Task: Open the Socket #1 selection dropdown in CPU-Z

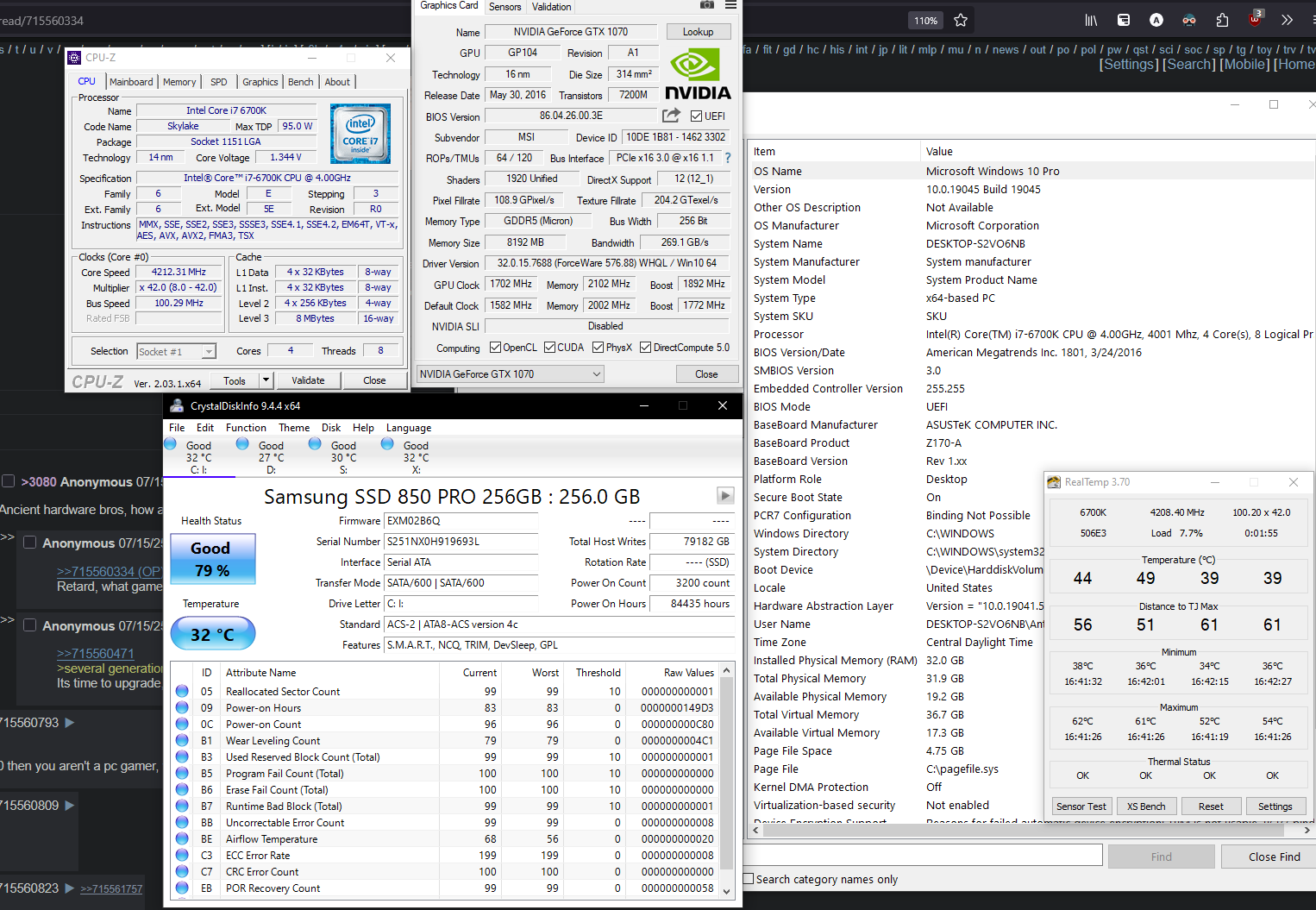Action: [208, 351]
